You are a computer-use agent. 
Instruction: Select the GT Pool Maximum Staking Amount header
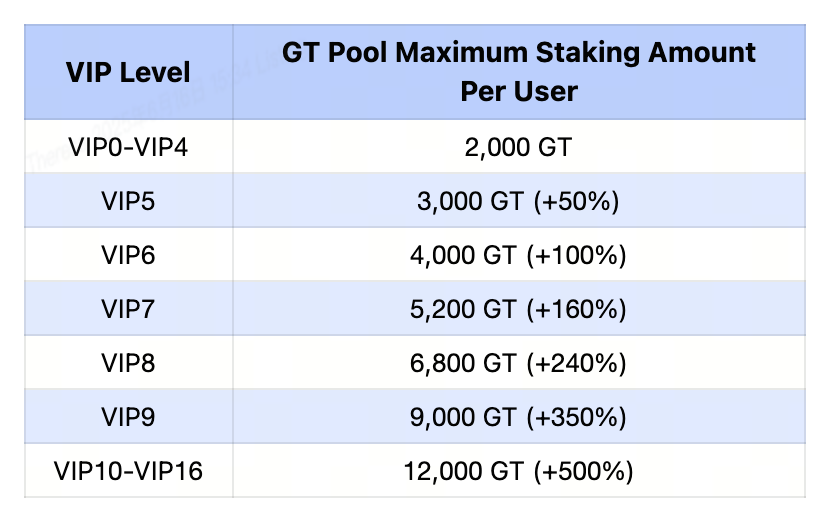[x=519, y=72]
